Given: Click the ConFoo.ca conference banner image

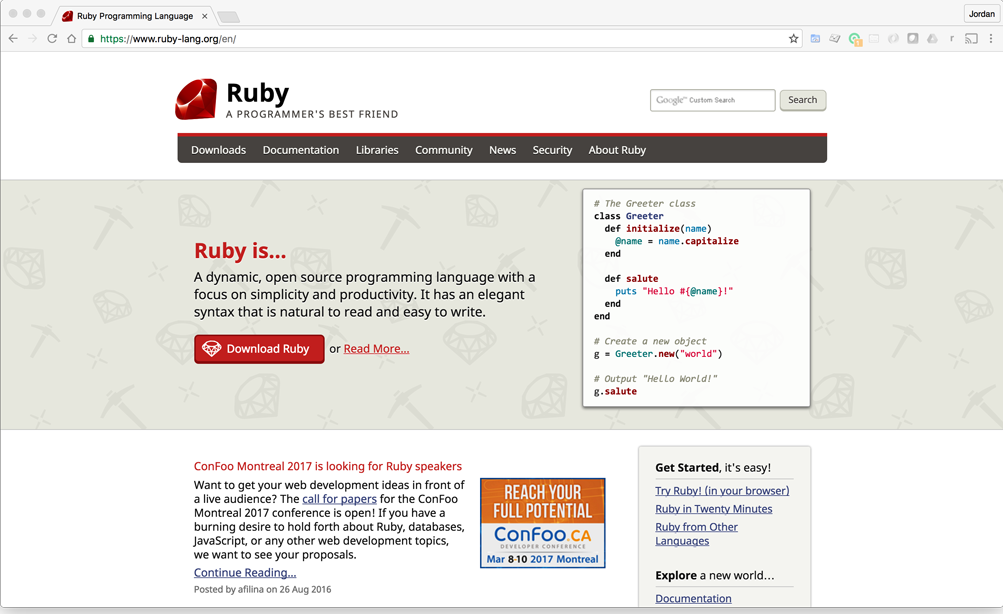Looking at the screenshot, I should tap(542, 523).
